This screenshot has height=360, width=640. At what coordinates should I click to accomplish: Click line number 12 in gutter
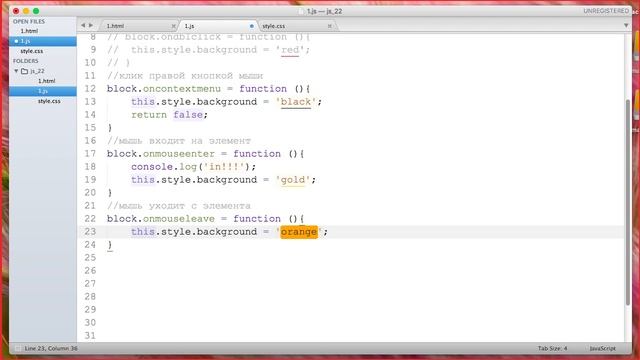coord(90,89)
